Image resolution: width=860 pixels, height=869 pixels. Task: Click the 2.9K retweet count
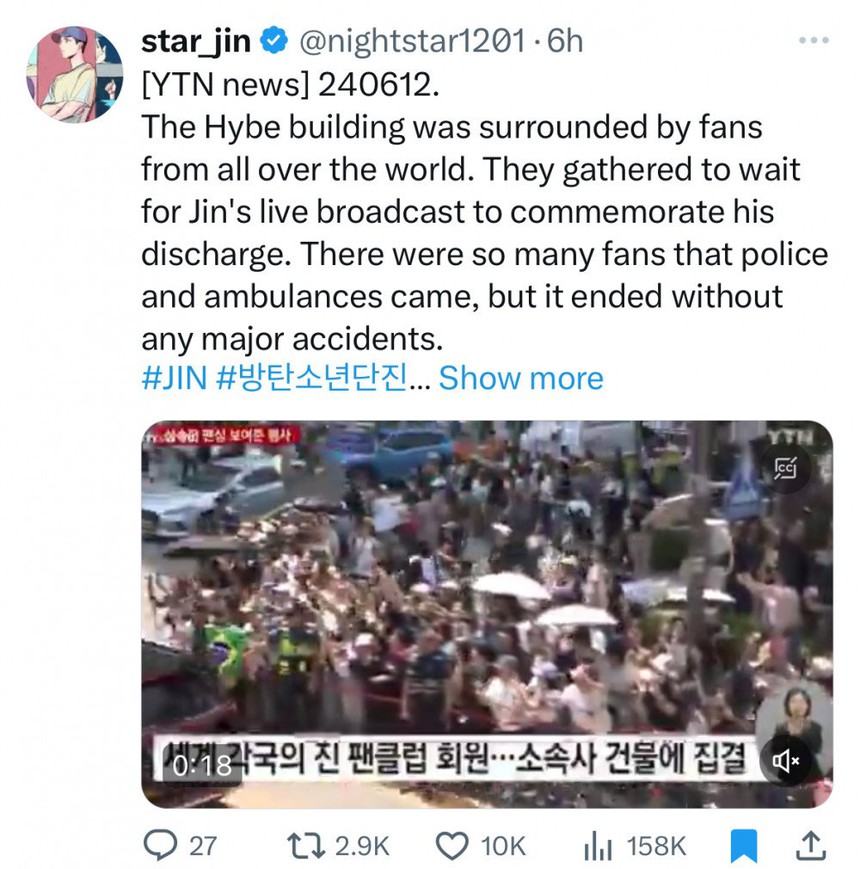coord(362,846)
